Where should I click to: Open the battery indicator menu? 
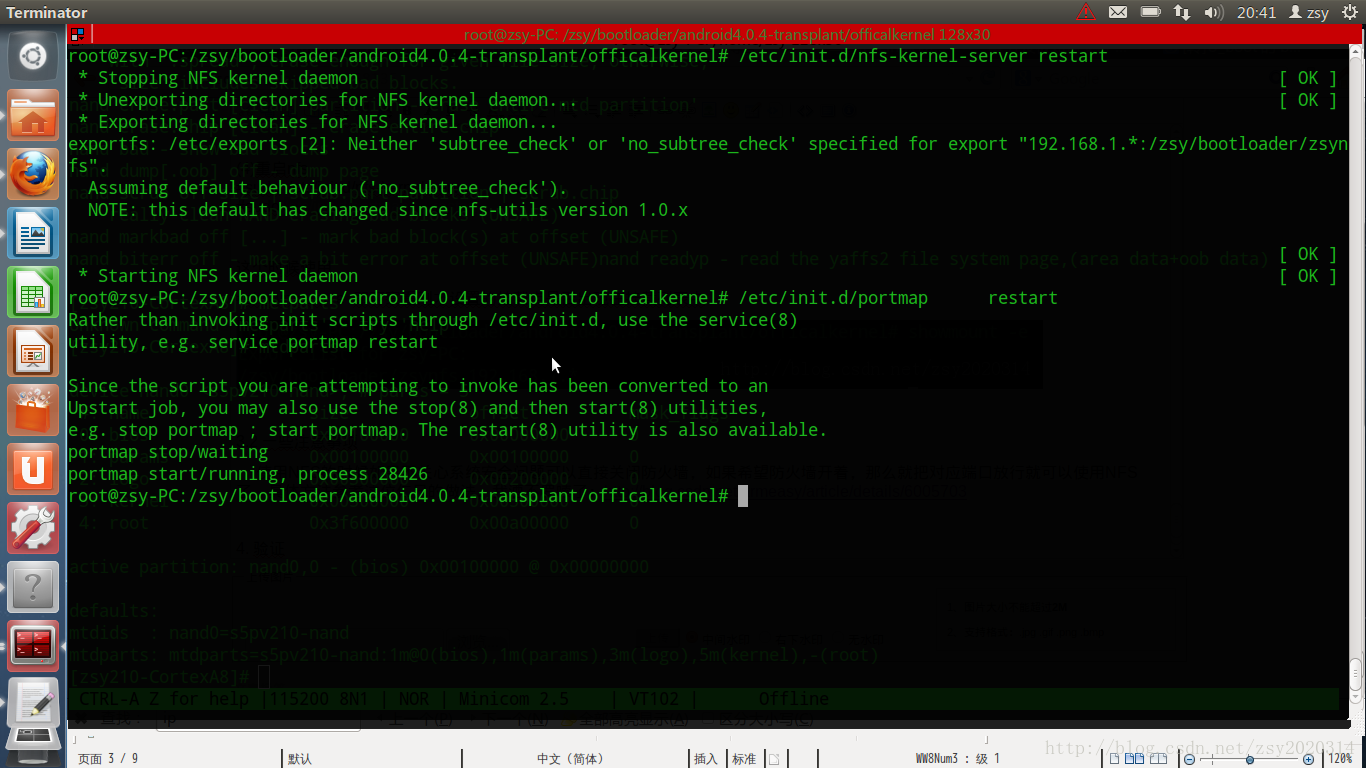(x=1150, y=12)
